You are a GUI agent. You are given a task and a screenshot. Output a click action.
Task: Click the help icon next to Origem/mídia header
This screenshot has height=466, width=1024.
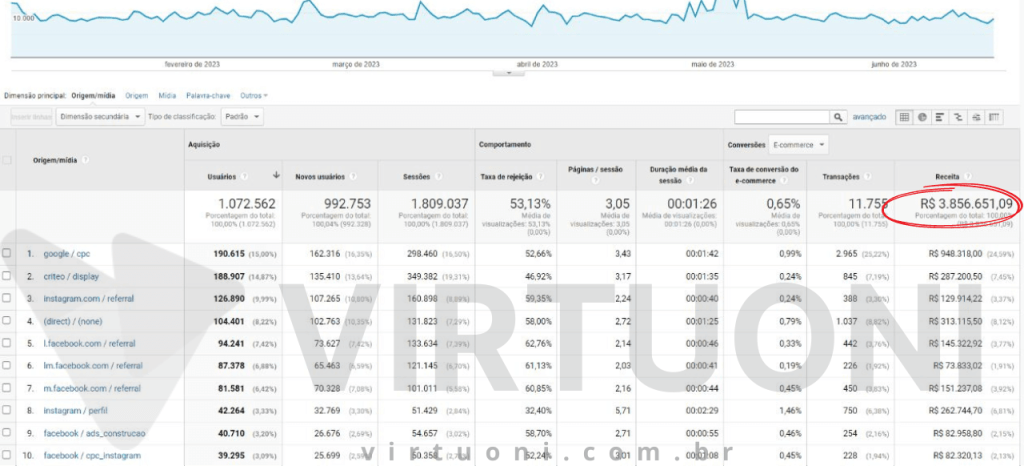tap(87, 160)
